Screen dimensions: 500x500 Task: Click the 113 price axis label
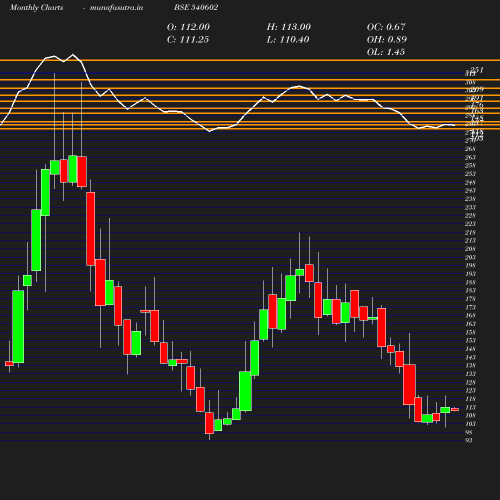[x=470, y=407]
